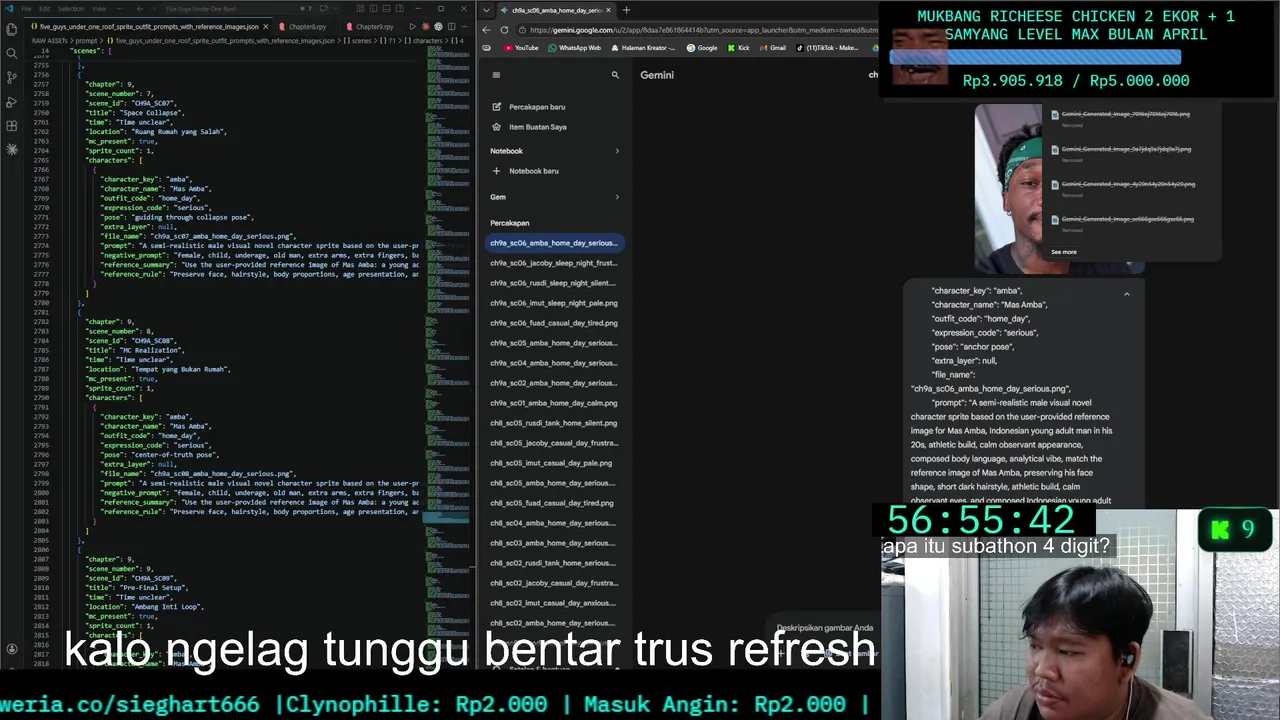The image size is (1280, 720).
Task: Open Gmail bookmark in bookmarks bar
Action: (x=773, y=48)
